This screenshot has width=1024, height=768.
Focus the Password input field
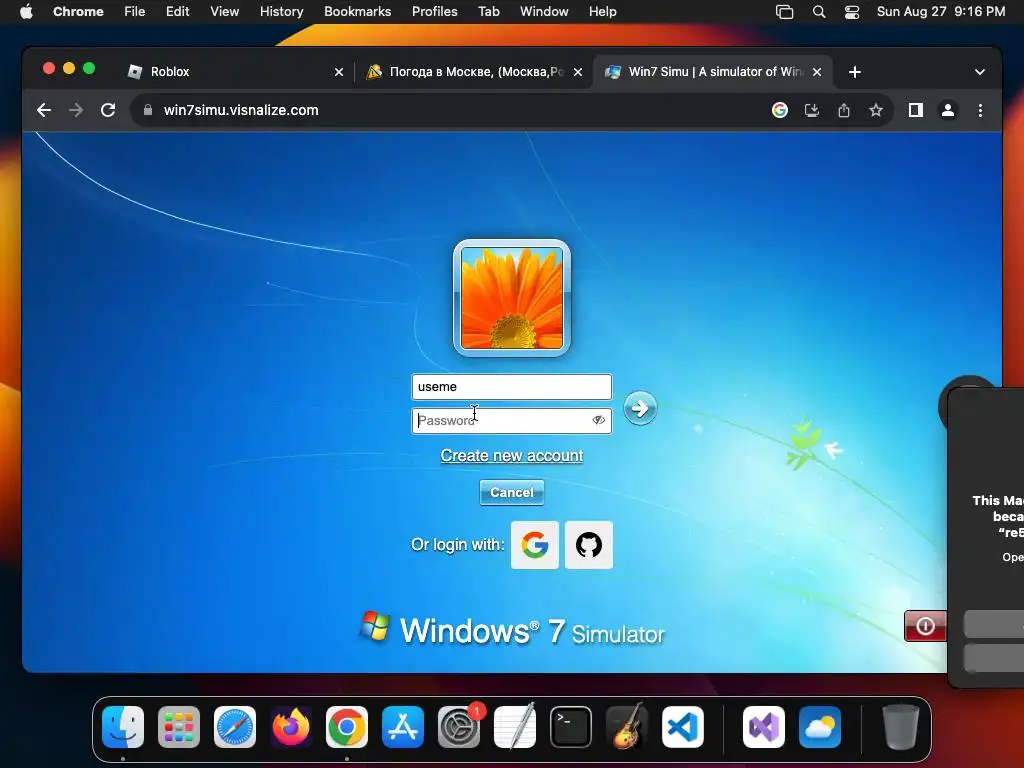pyautogui.click(x=511, y=421)
